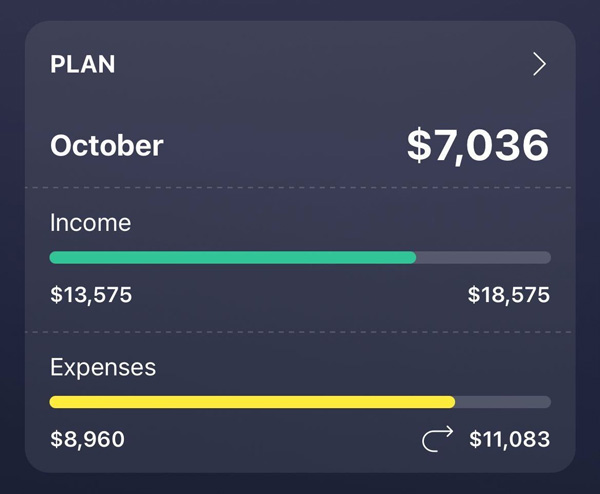Select the Expenses section label

pos(103,367)
